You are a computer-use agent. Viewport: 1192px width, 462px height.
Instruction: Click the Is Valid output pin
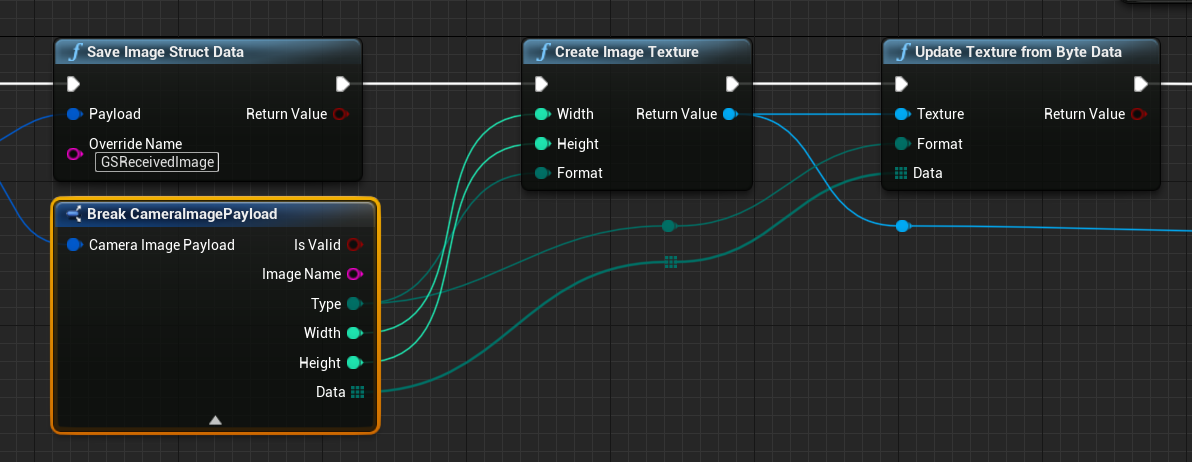pyautogui.click(x=355, y=244)
